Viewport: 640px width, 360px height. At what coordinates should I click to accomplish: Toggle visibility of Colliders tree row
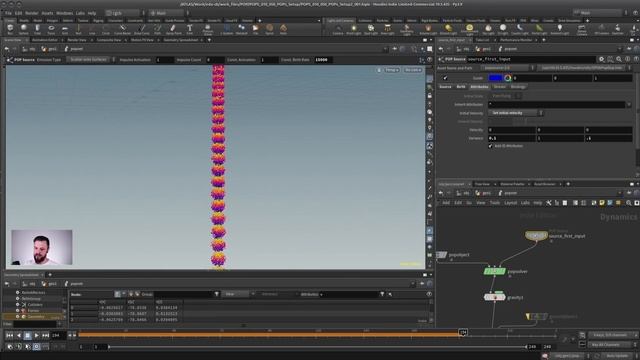click(18, 304)
